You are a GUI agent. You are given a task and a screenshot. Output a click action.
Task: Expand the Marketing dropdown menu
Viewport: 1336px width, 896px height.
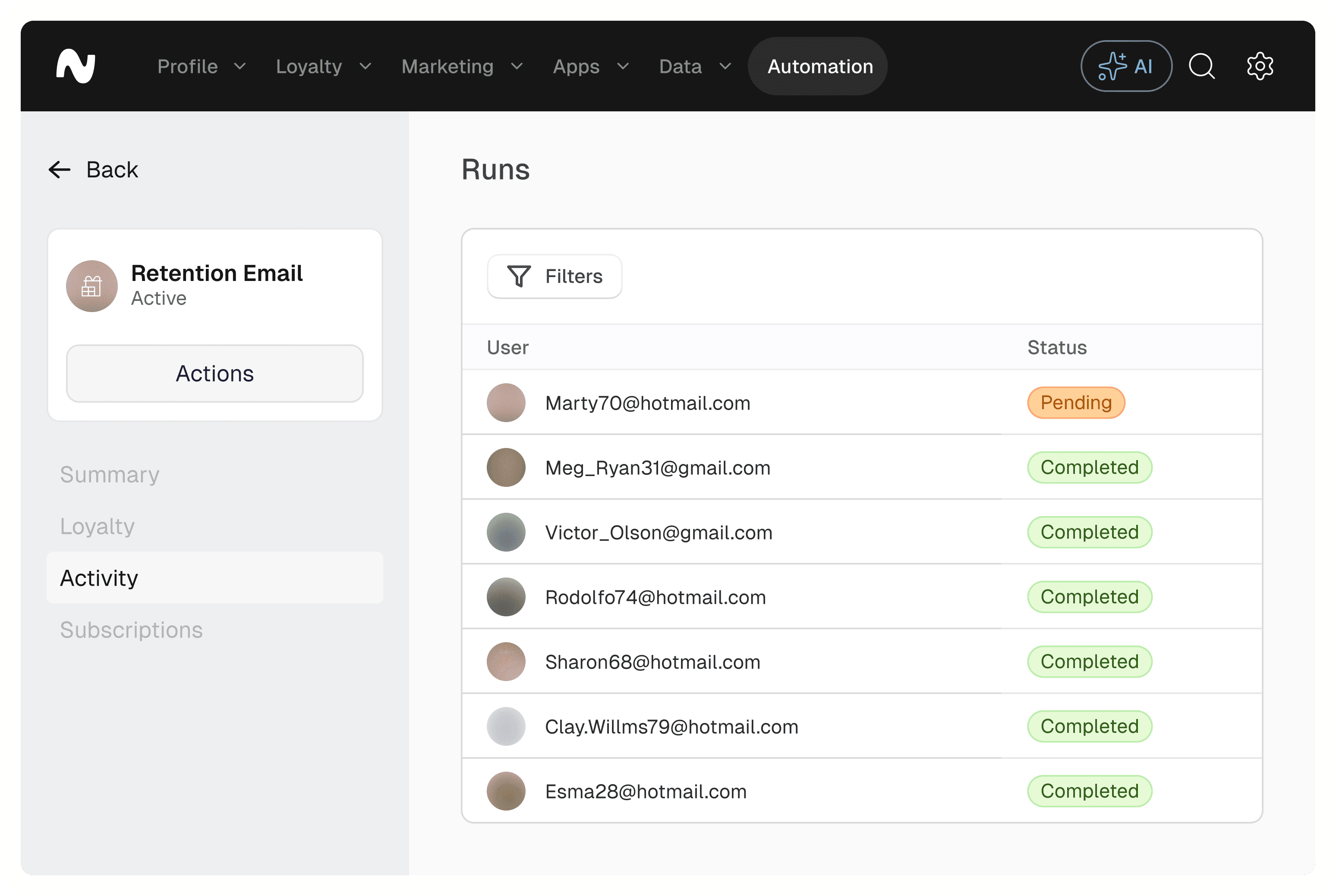click(x=462, y=66)
